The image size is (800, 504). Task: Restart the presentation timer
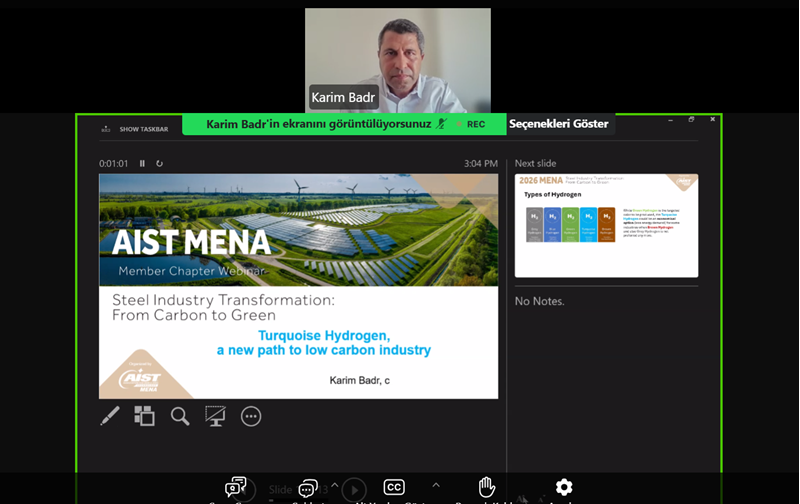[x=159, y=163]
